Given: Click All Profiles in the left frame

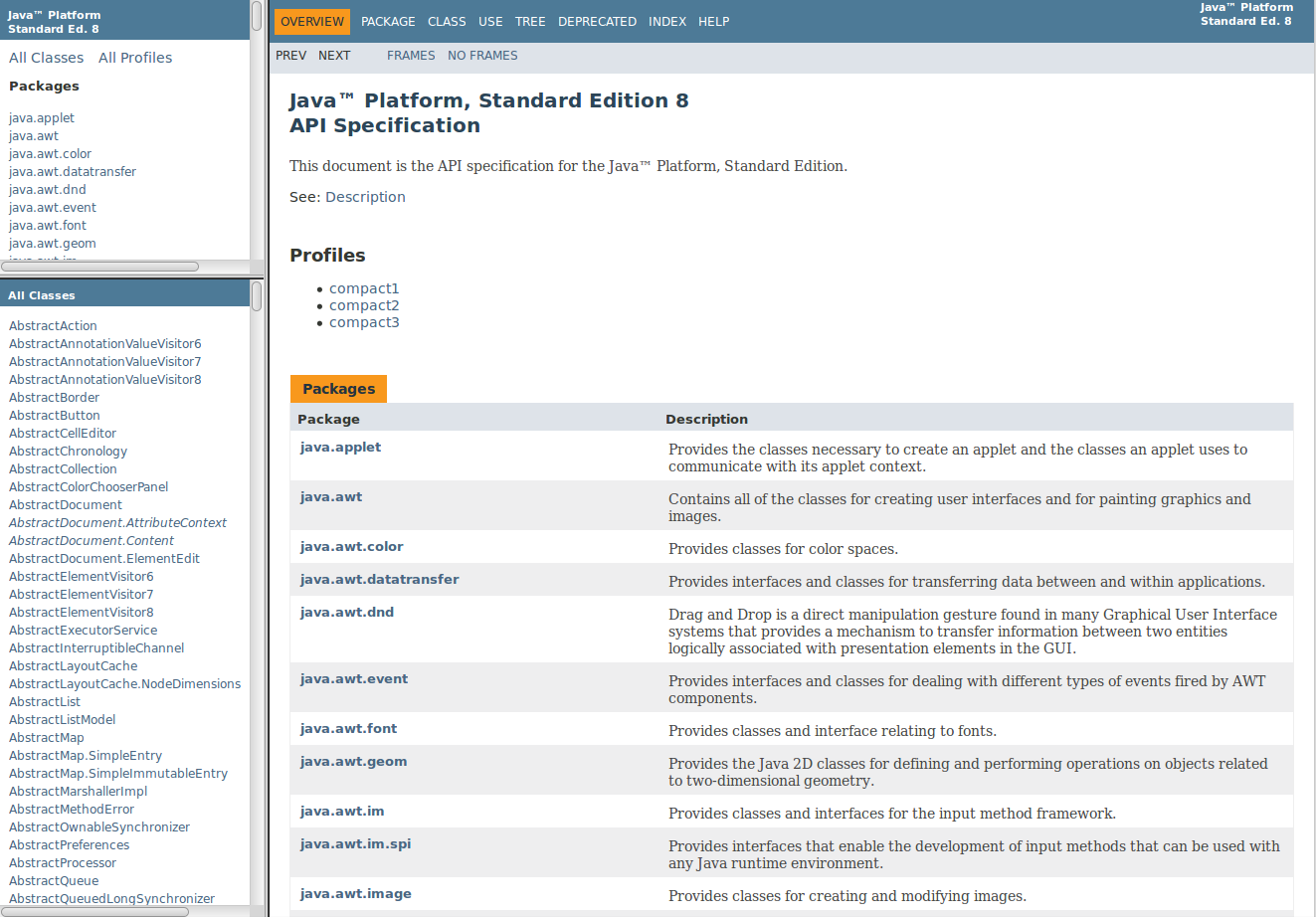Looking at the screenshot, I should [135, 58].
